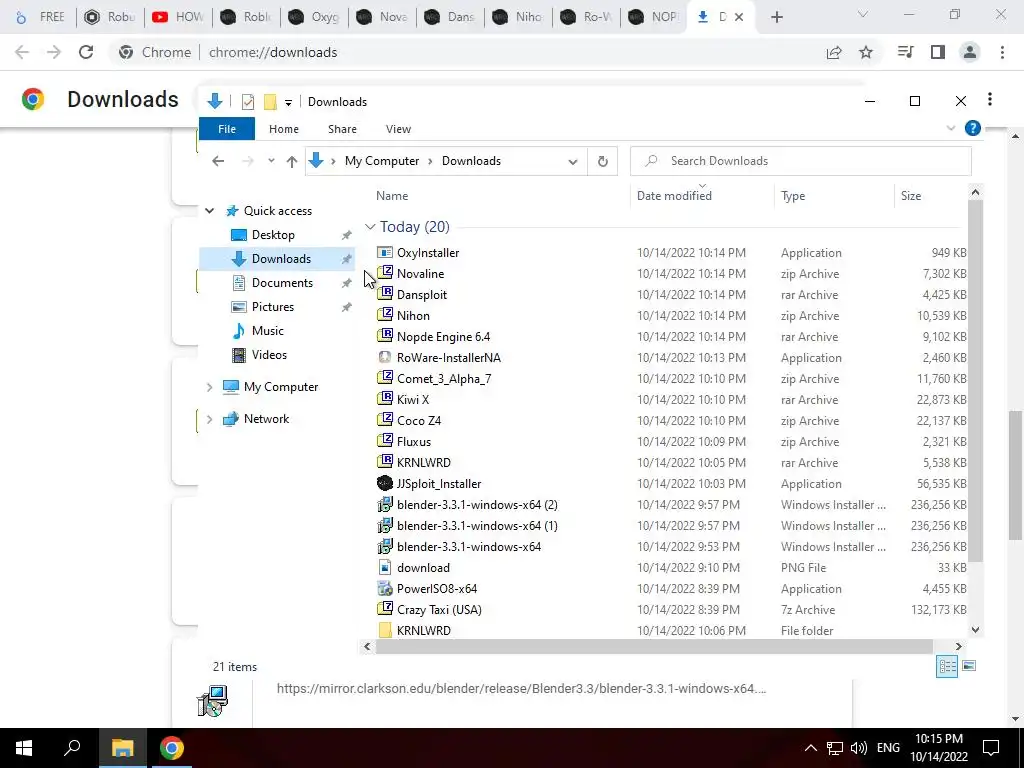
Task: Open Chrome three-dot menu
Action: coord(1002,52)
